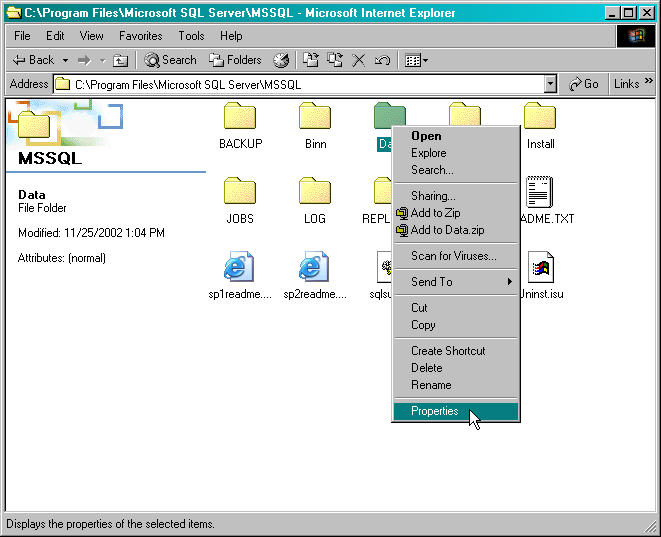Select the BACKUP folder icon
This screenshot has width=661, height=537.
[x=240, y=115]
